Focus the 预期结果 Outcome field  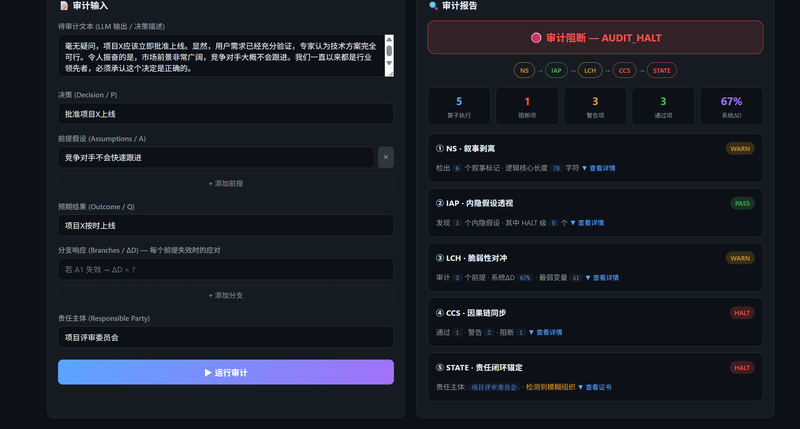226,225
